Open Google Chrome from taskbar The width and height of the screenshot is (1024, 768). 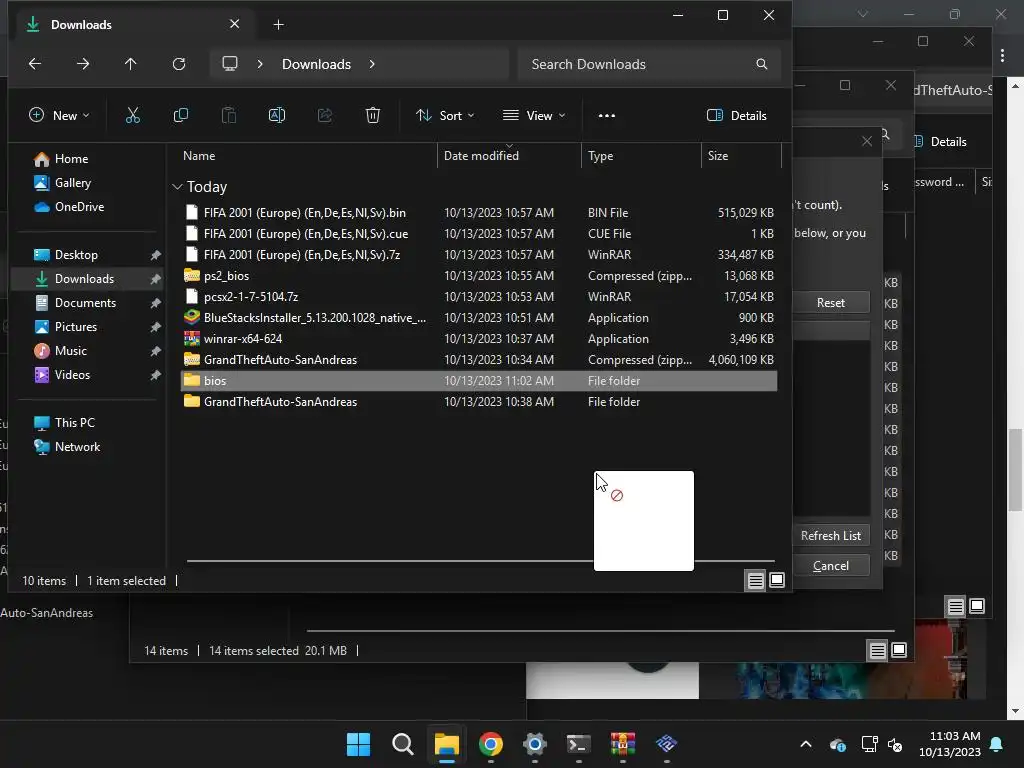(490, 744)
